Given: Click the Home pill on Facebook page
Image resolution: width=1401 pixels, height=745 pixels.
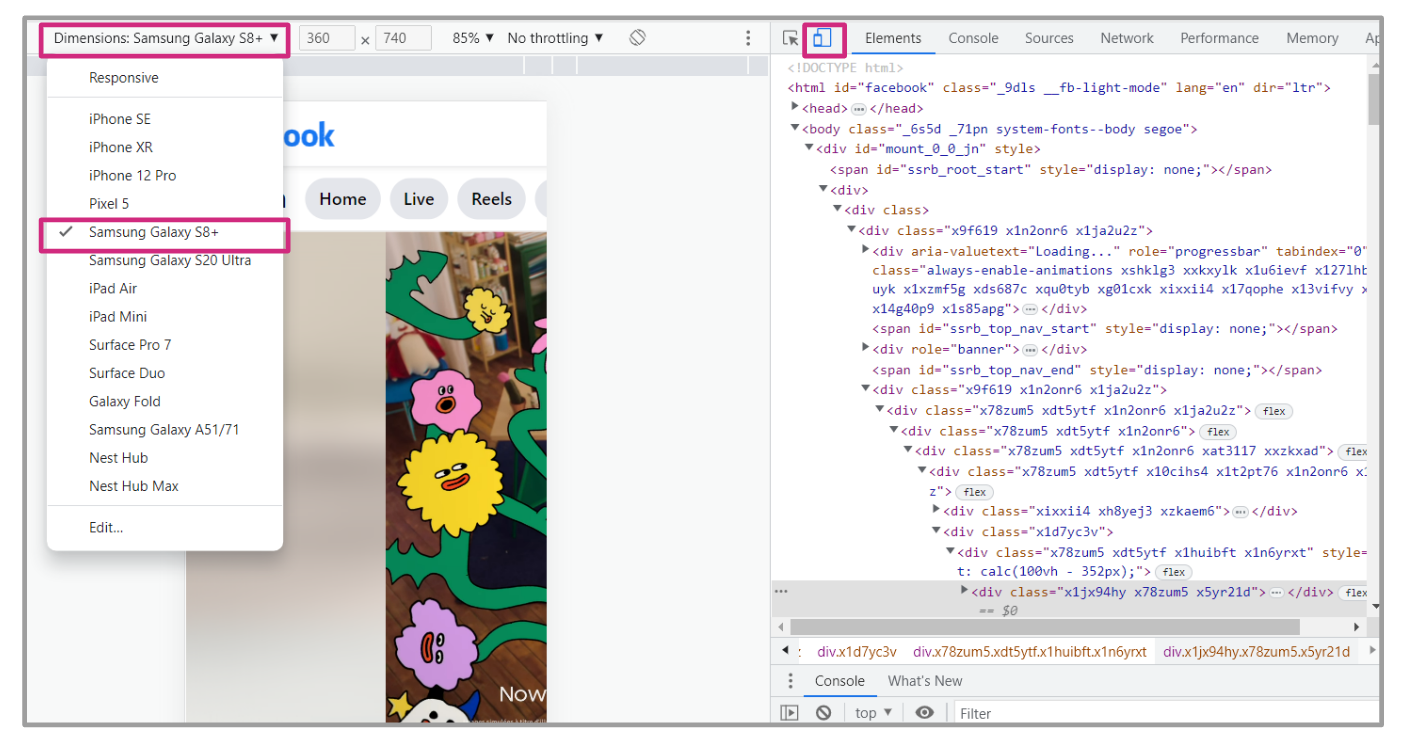Looking at the screenshot, I should coord(342,199).
